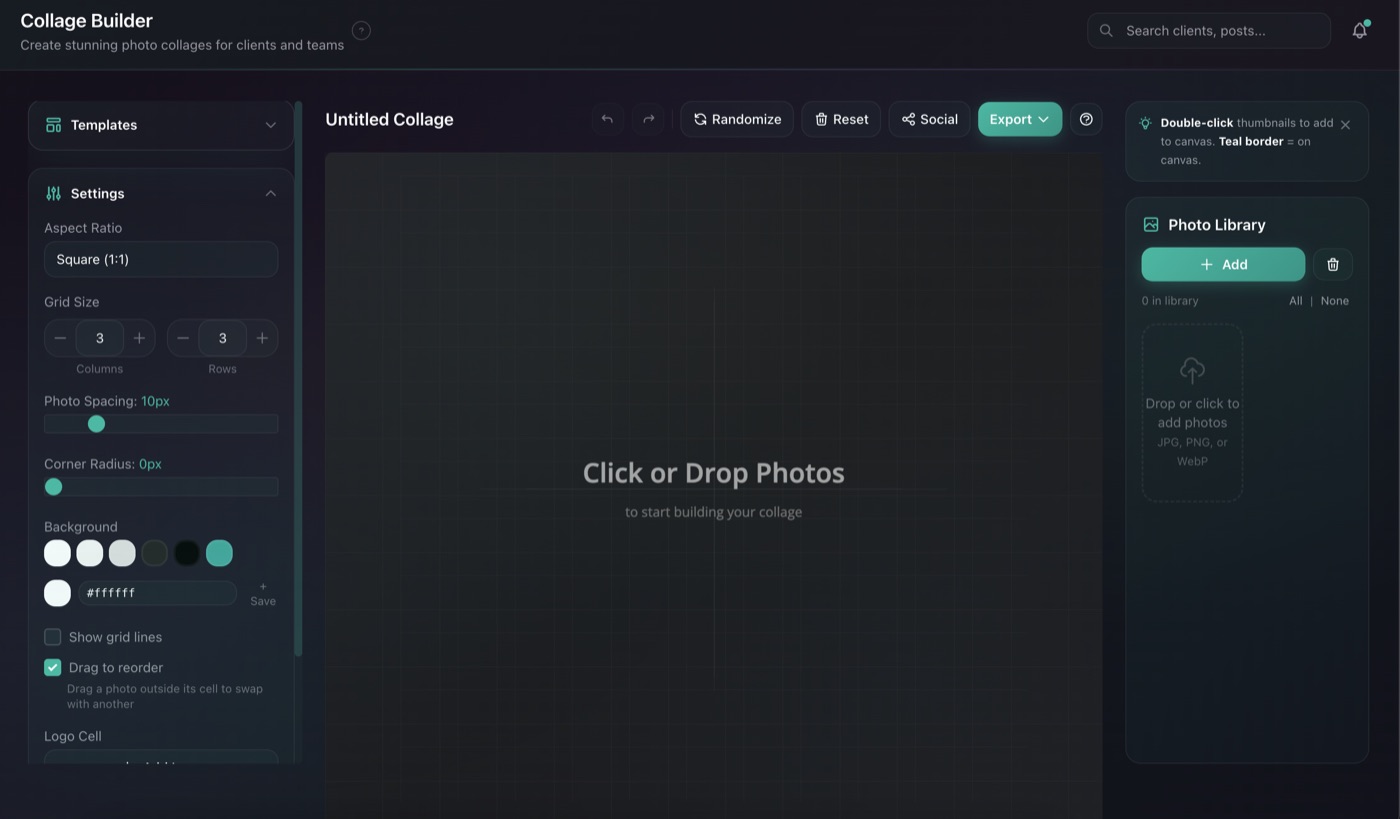Select the None photo library filter

[x=1334, y=300]
